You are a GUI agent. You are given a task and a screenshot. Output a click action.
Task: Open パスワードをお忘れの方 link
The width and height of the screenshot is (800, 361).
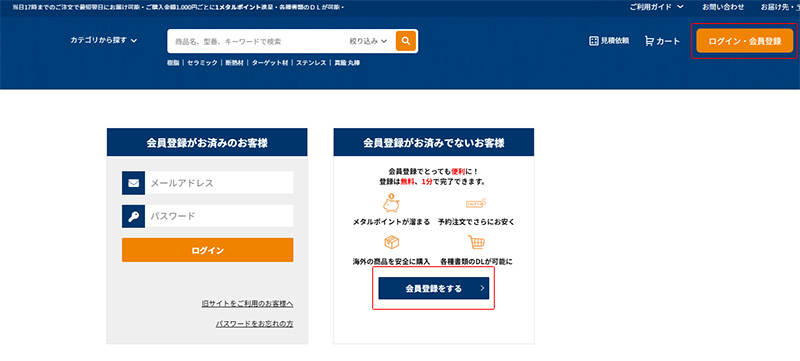coord(255,324)
